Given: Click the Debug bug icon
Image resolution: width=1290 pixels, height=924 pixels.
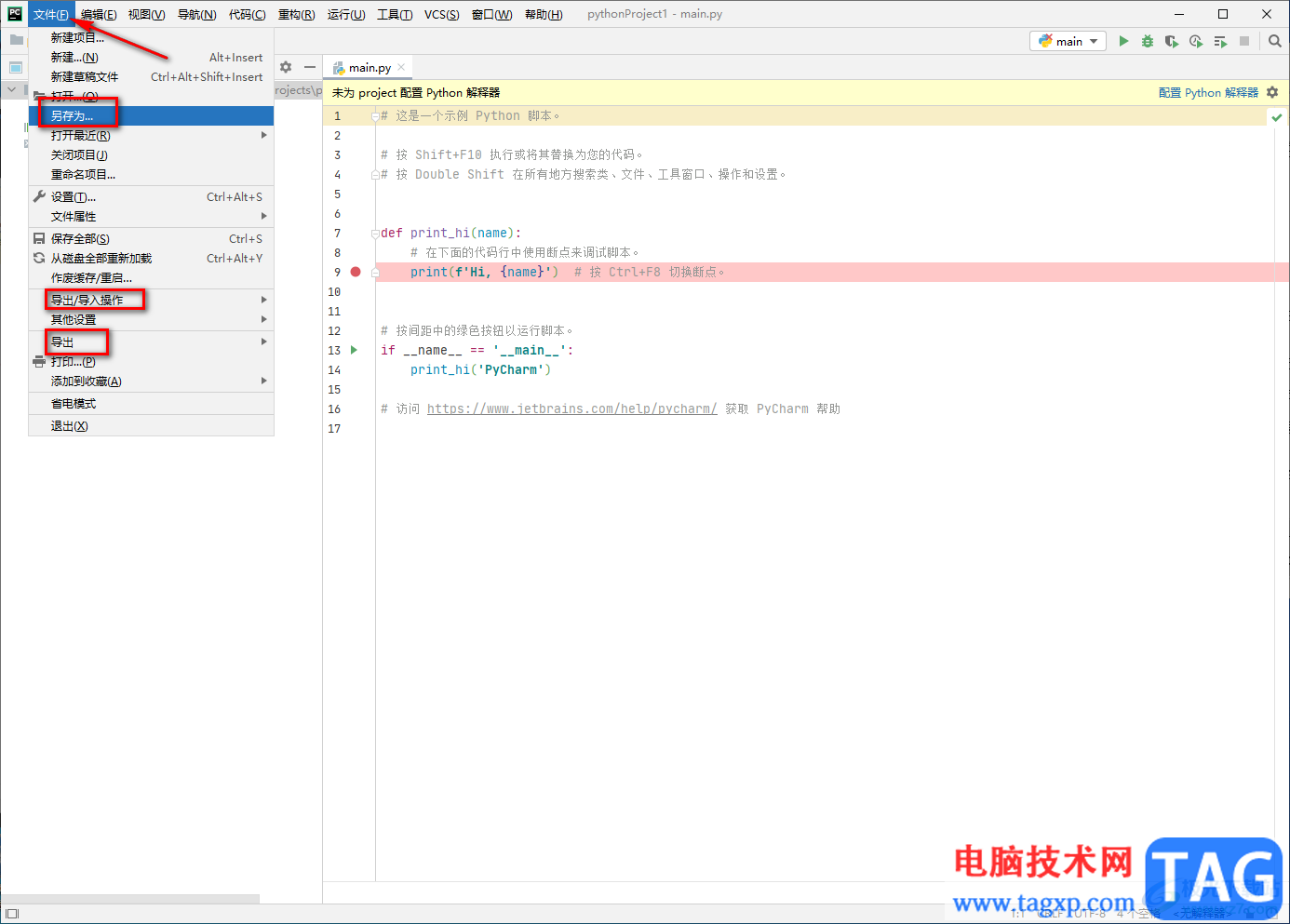Looking at the screenshot, I should tap(1148, 41).
